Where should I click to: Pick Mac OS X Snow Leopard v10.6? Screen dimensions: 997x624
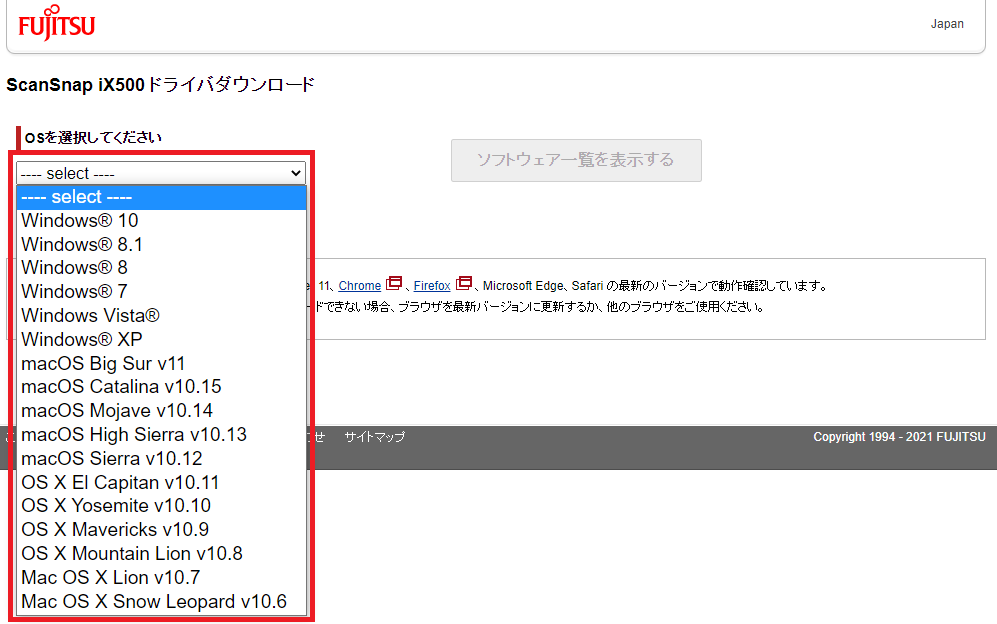[x=162, y=602]
